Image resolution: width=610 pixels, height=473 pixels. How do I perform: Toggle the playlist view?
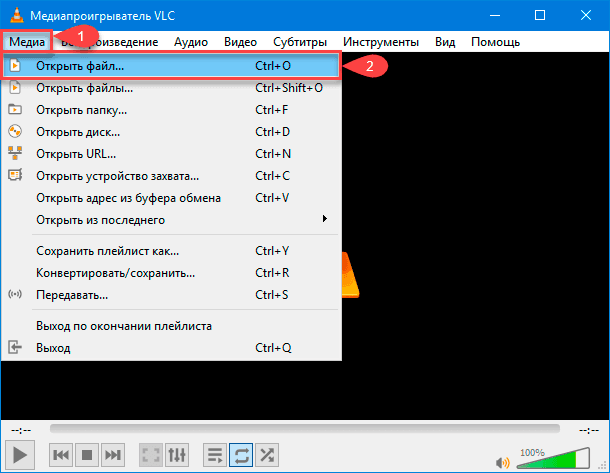coord(215,455)
